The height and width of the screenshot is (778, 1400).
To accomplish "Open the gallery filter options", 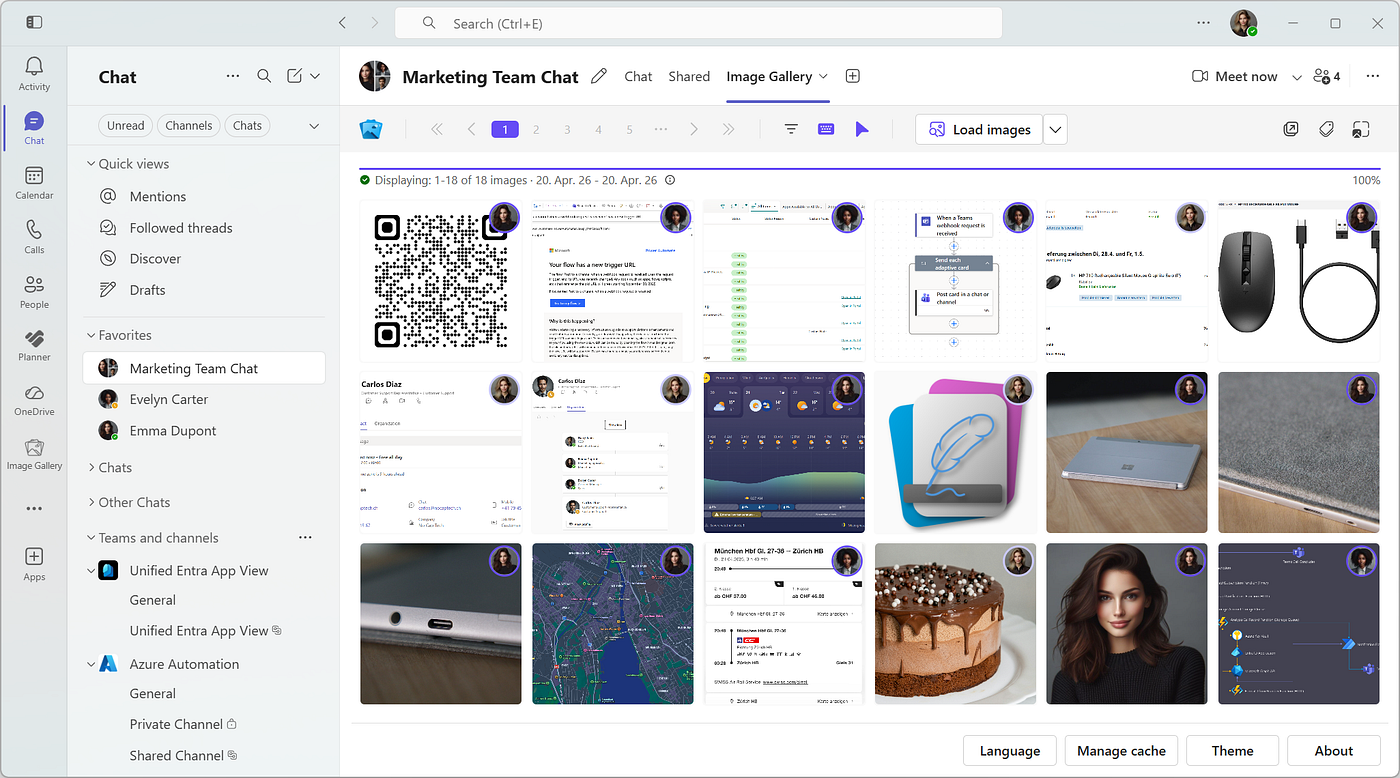I will click(x=791, y=129).
